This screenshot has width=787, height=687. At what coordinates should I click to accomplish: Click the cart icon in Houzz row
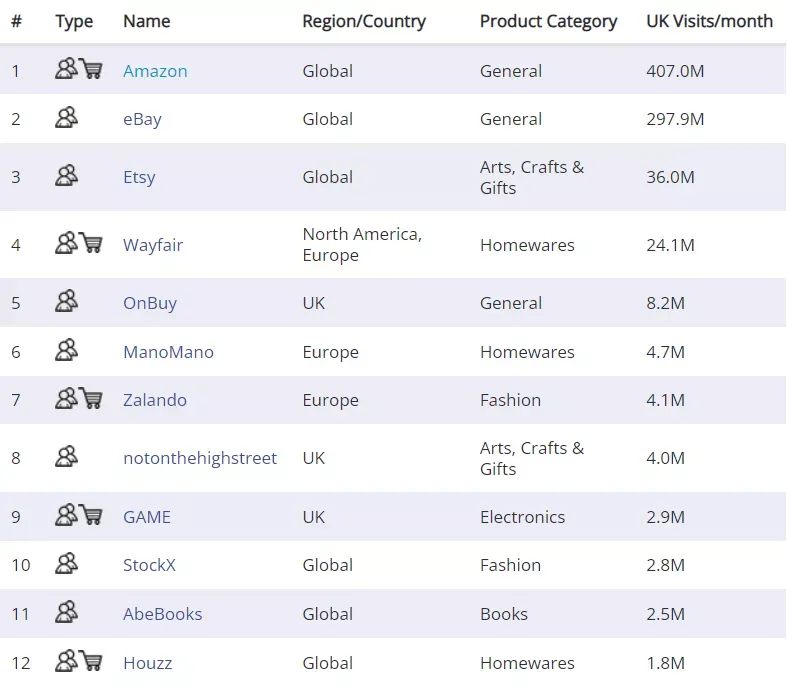point(91,661)
